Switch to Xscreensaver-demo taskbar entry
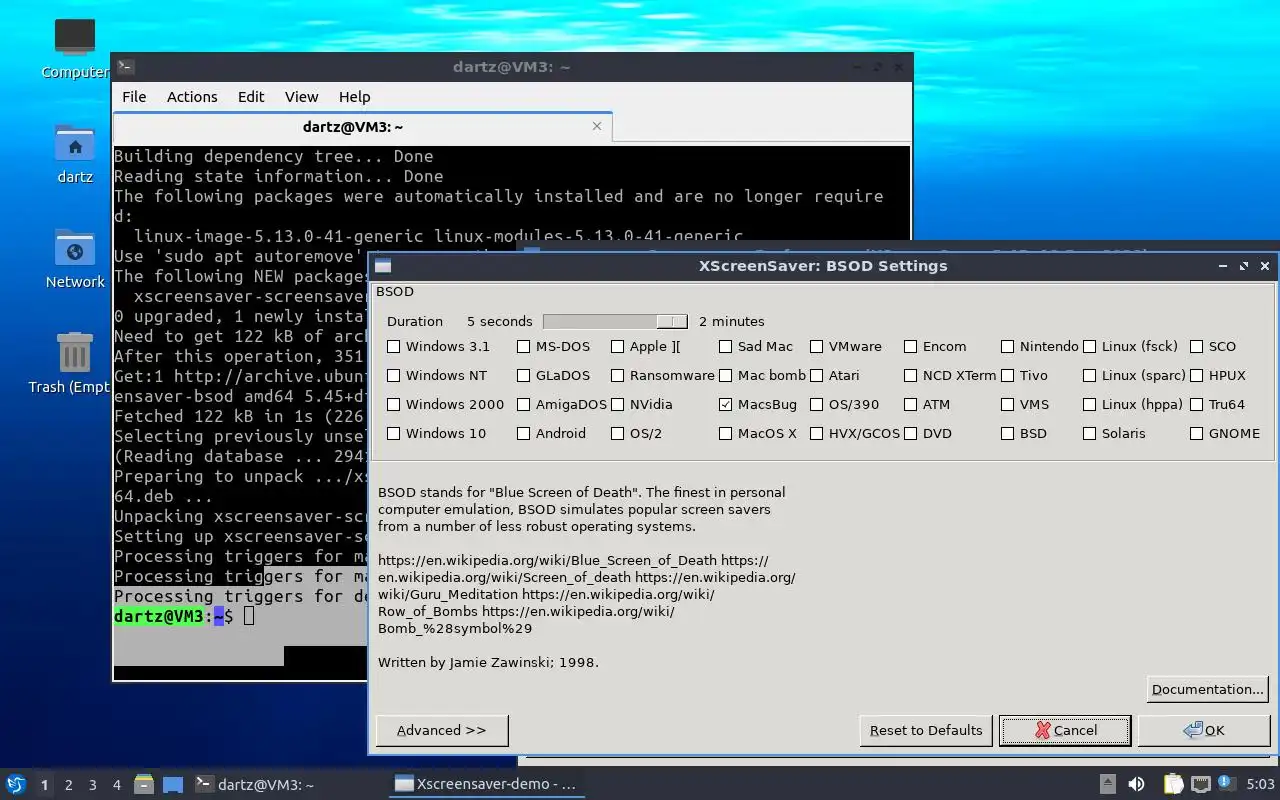Image resolution: width=1280 pixels, height=800 pixels. point(486,784)
